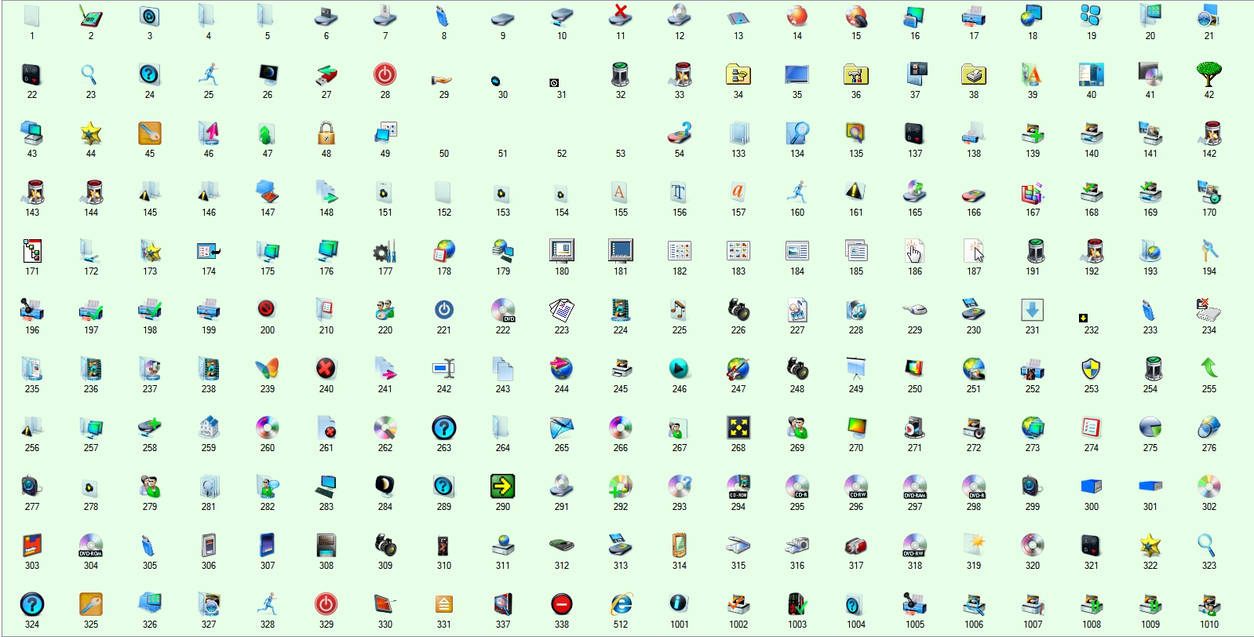
Task: Choose the DVD disc icon numbered 222
Action: (x=503, y=310)
